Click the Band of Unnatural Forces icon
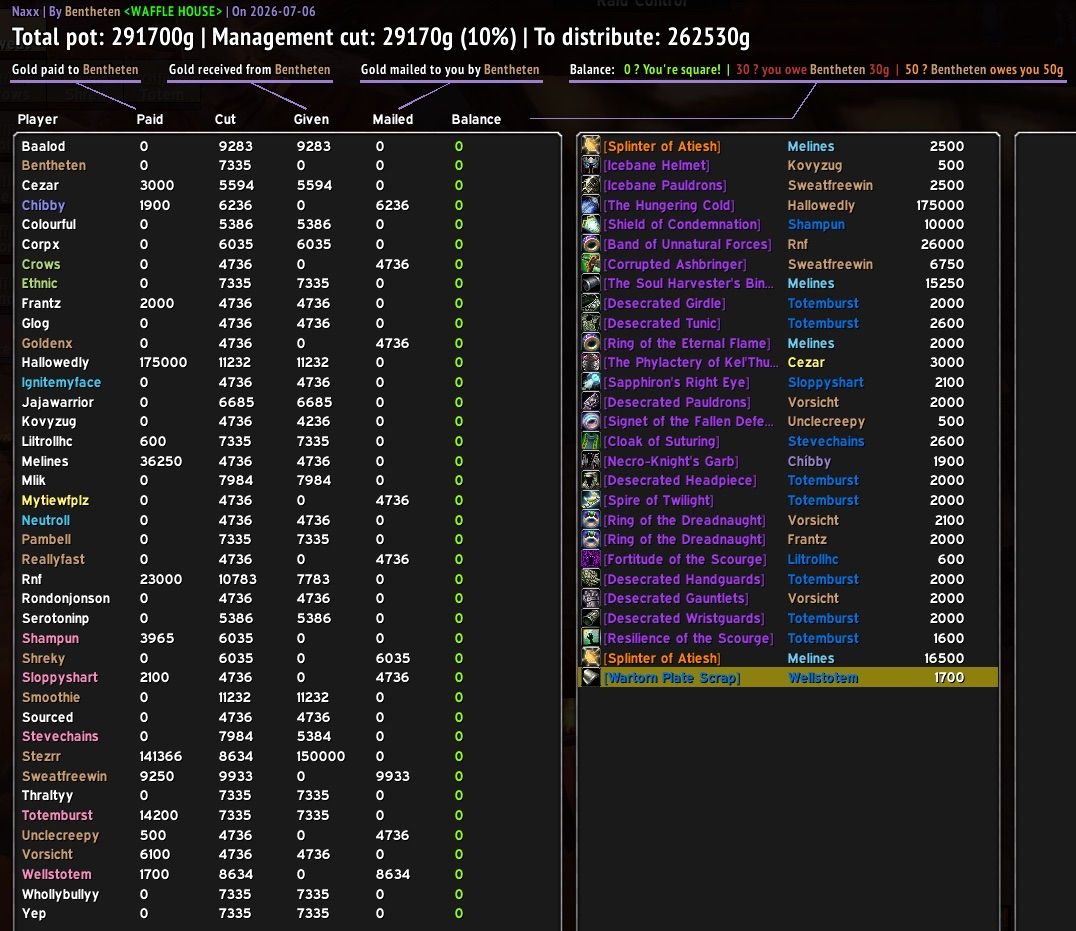The height and width of the screenshot is (931, 1076). tap(591, 244)
